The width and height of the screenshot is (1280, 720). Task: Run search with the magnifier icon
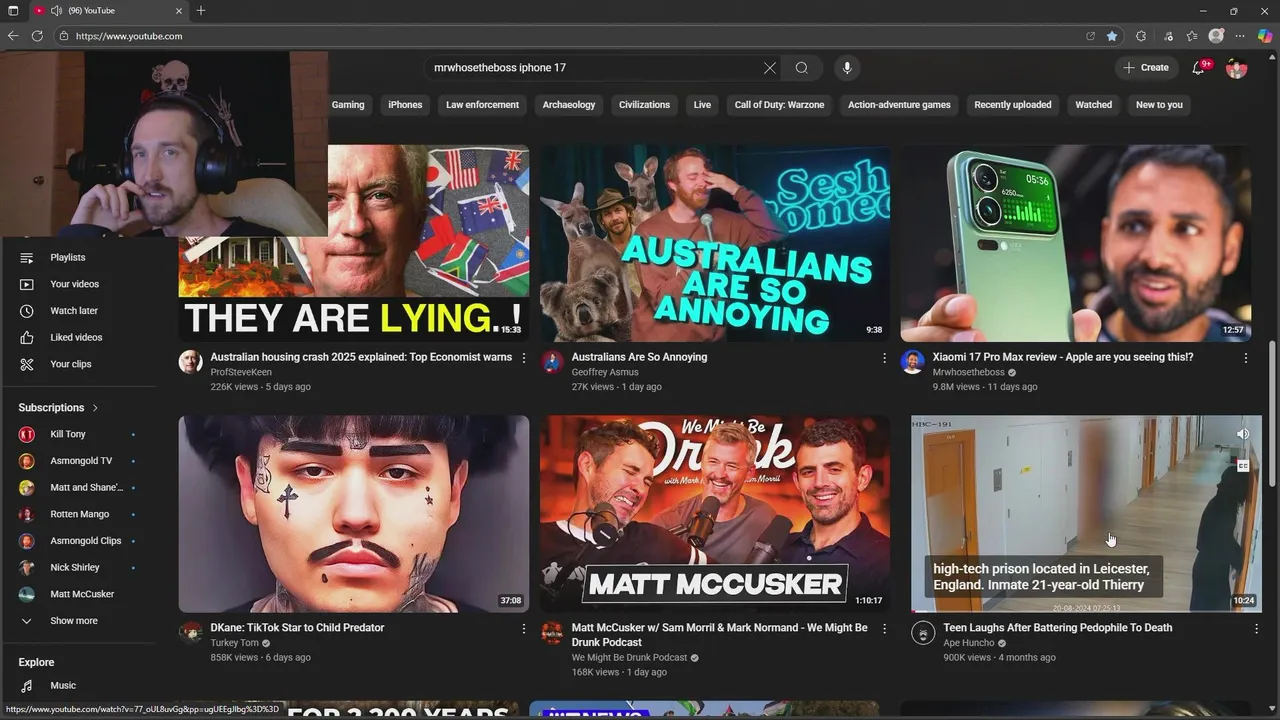801,68
